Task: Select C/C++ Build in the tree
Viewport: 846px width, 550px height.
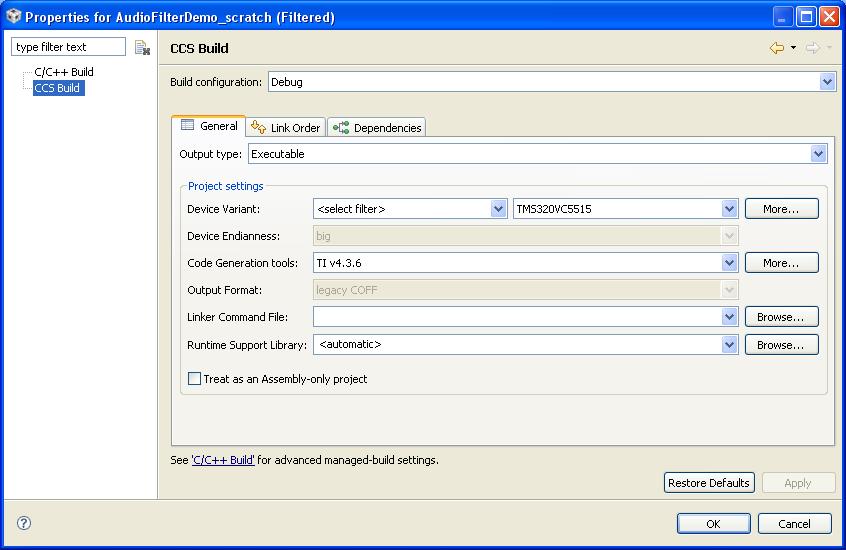Action: [x=64, y=72]
